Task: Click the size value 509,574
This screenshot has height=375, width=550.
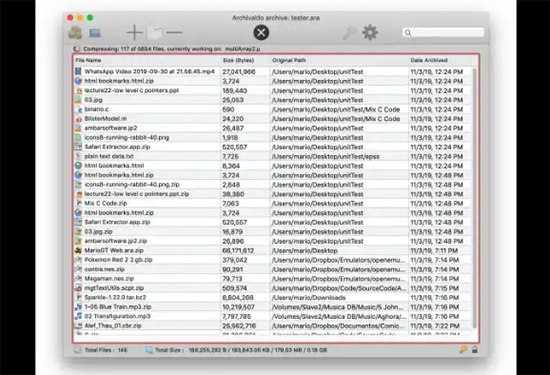Action: pos(235,288)
